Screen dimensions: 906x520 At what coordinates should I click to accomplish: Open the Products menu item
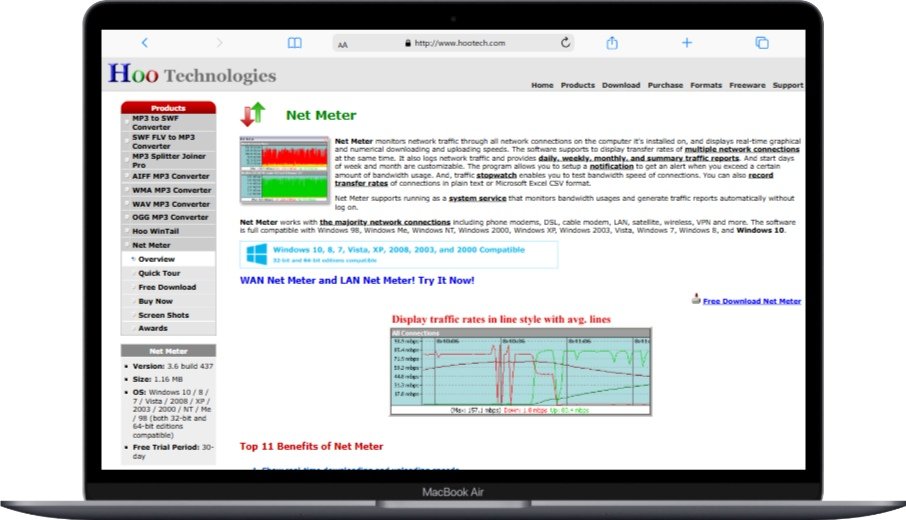pyautogui.click(x=577, y=85)
